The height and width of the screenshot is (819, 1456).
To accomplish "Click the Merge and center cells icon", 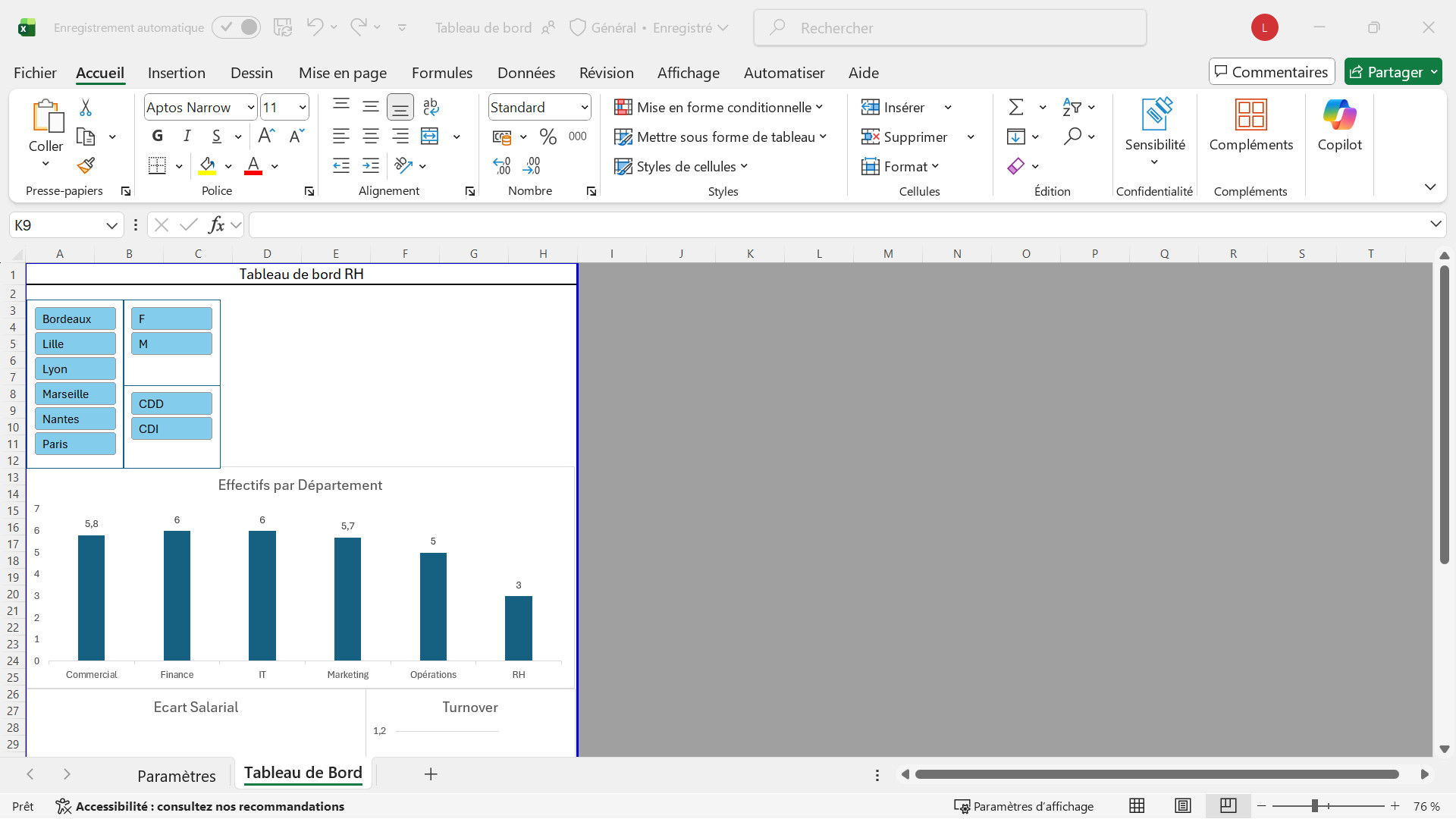I will pyautogui.click(x=430, y=136).
